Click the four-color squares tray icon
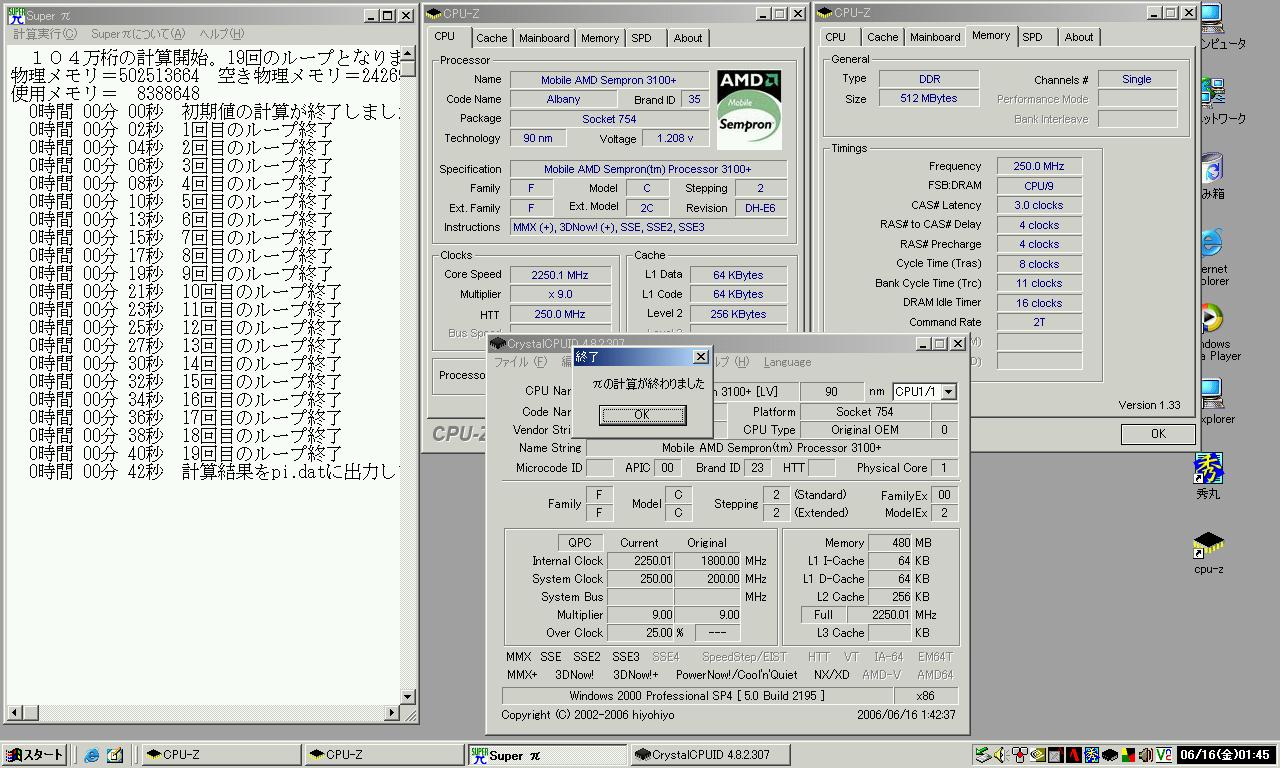Viewport: 1280px width, 768px height. pos(1128,755)
